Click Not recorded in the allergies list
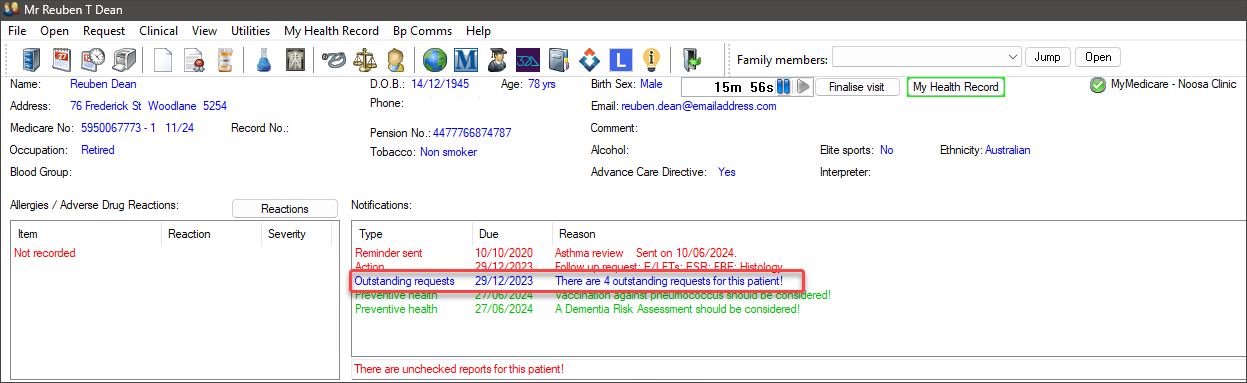 tap(45, 253)
